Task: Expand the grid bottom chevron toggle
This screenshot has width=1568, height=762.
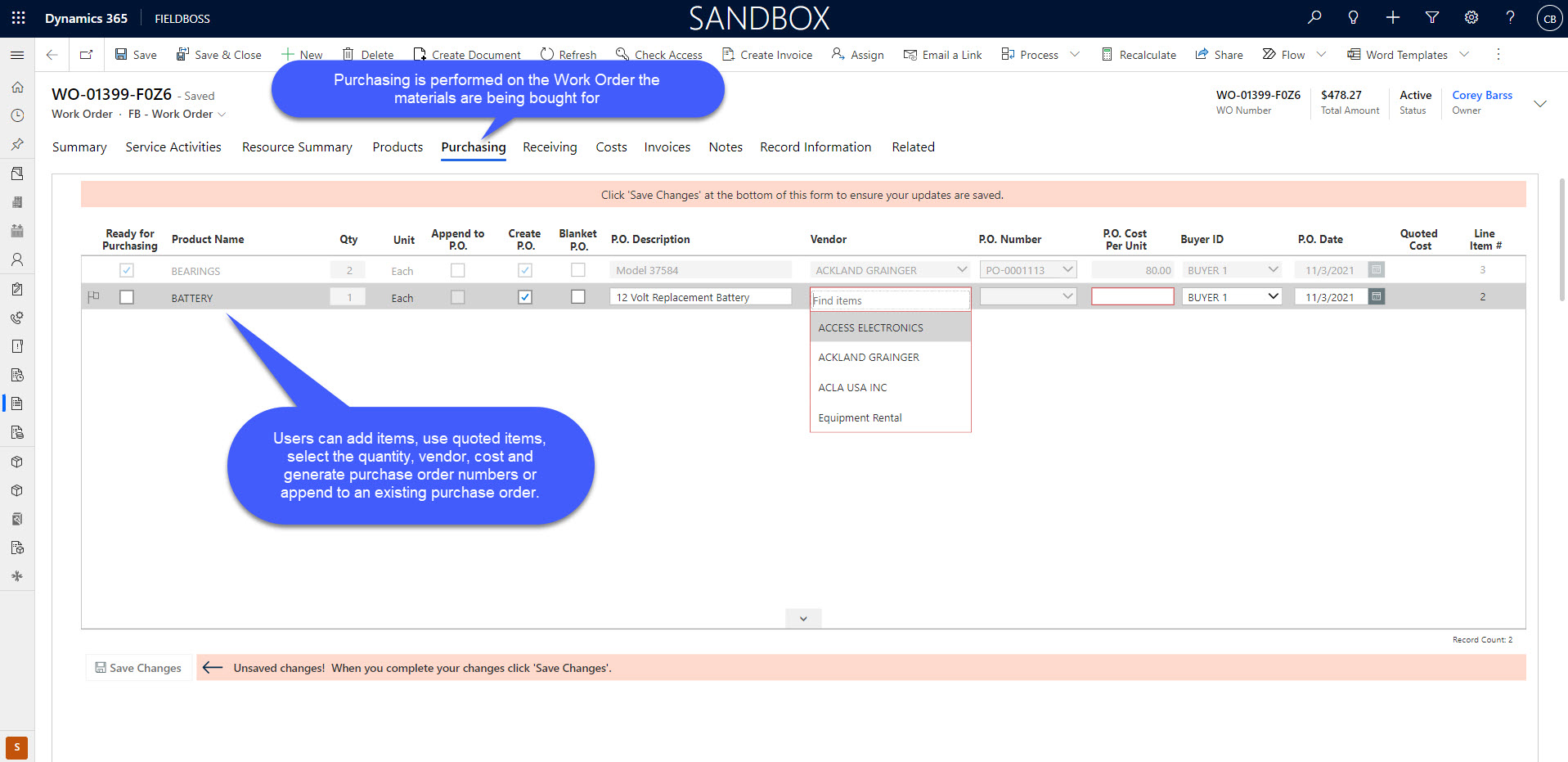Action: [x=803, y=619]
